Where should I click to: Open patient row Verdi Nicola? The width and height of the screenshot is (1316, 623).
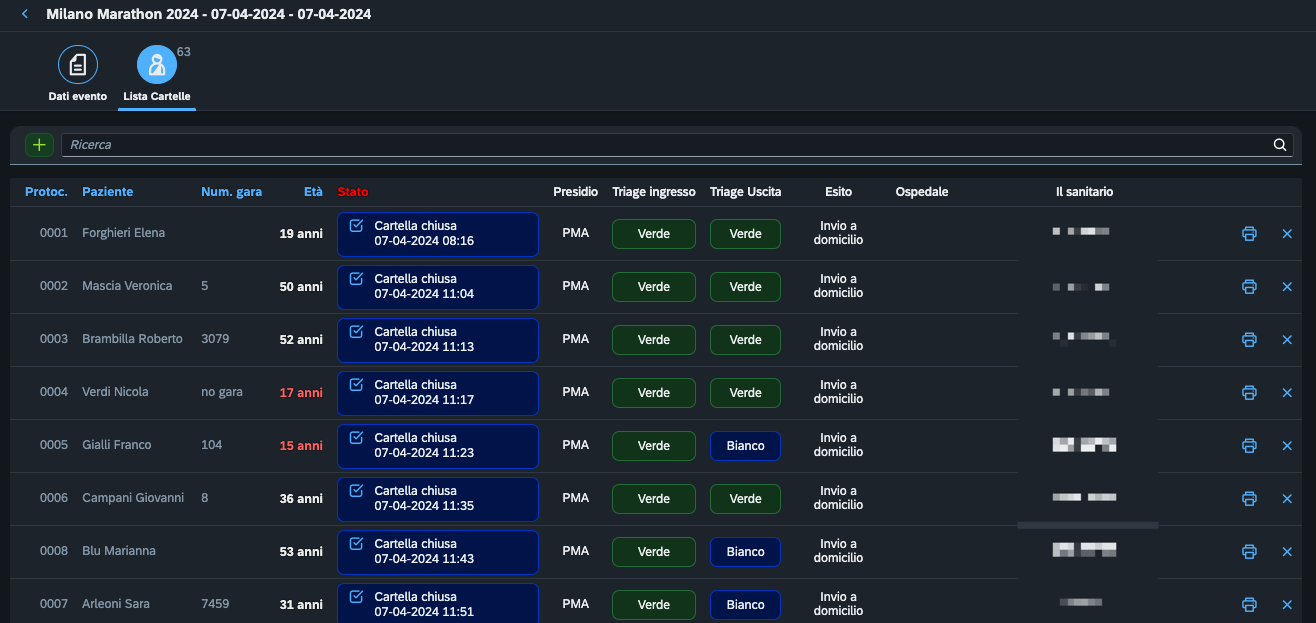coord(655,393)
